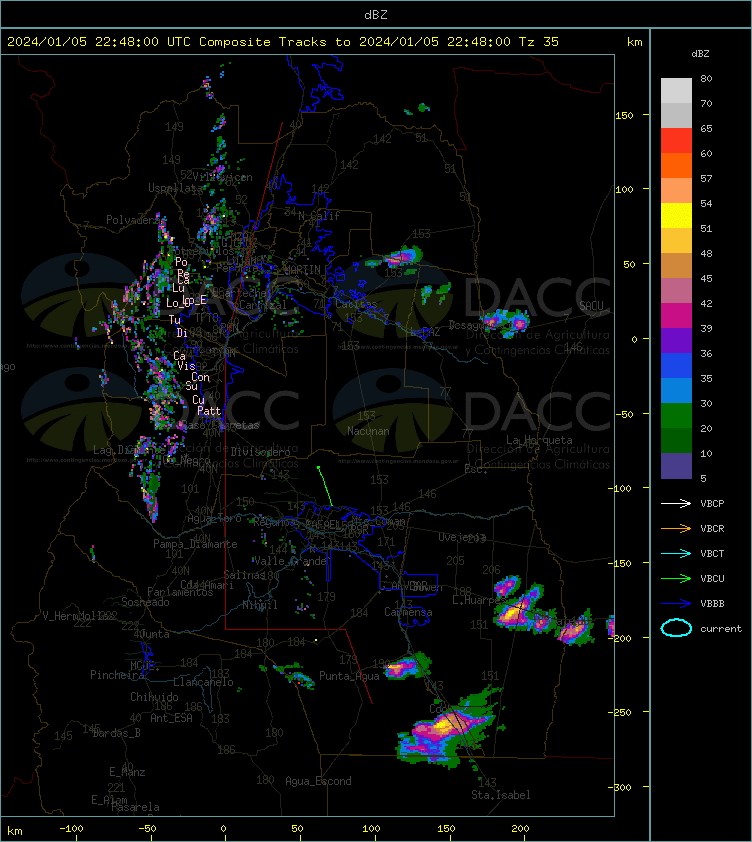Click the '-100' x-axis tick label

[71, 829]
